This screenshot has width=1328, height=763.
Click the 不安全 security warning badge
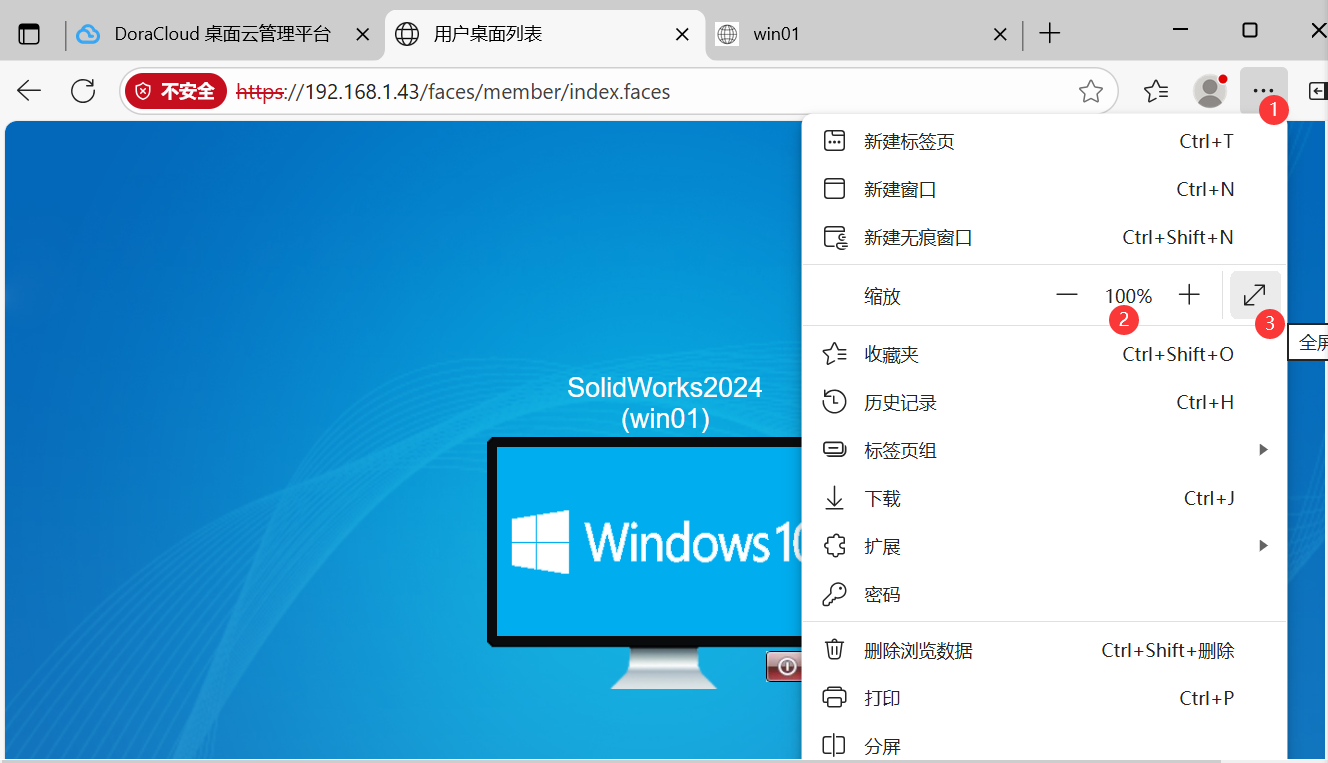tap(176, 90)
